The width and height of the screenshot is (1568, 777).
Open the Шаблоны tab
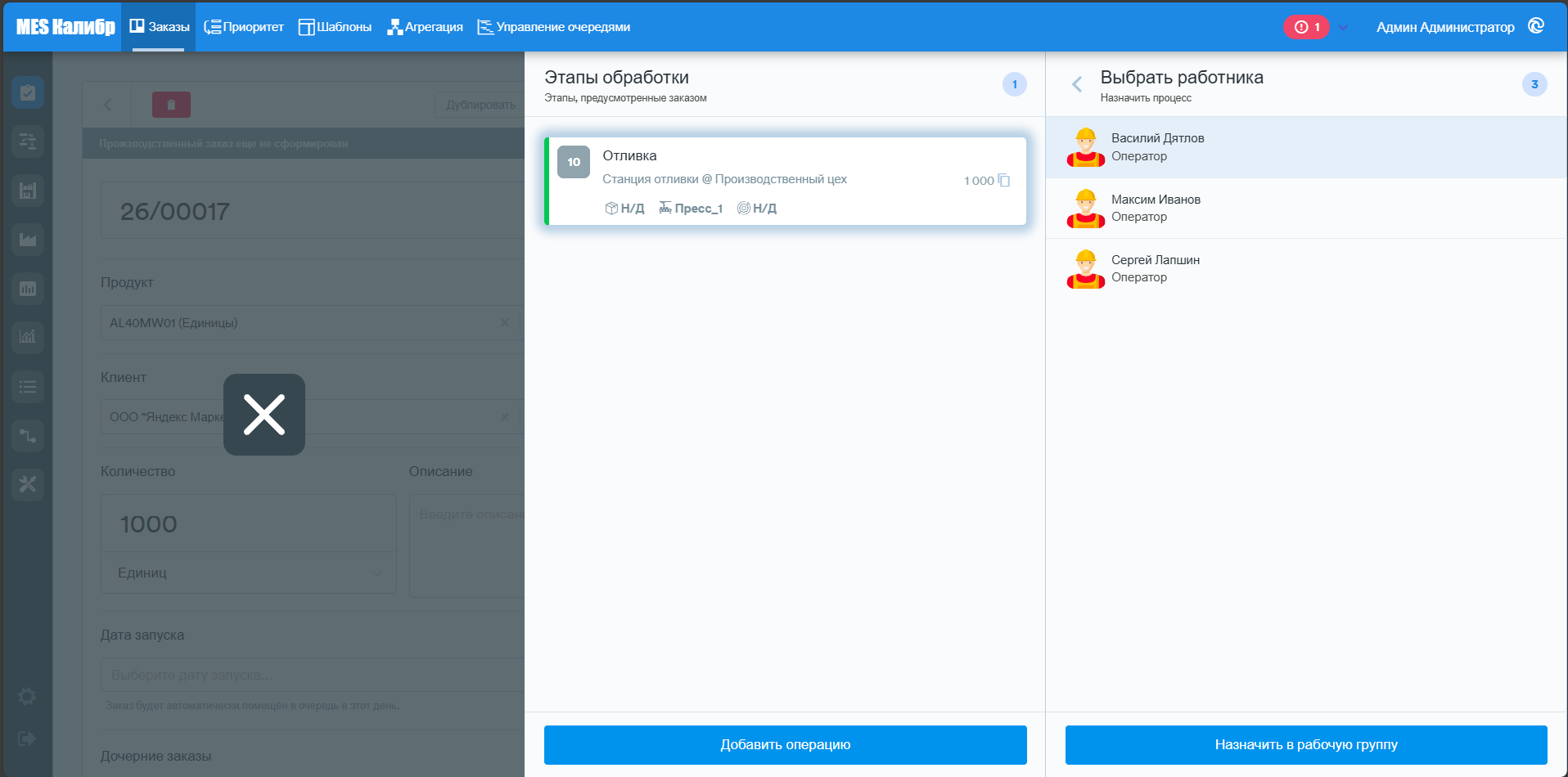pos(335,27)
